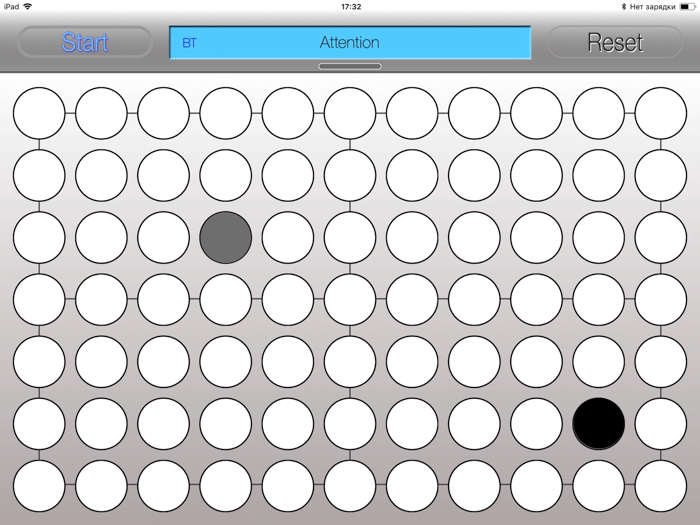
Task: Tap the Reset button
Action: pos(615,42)
